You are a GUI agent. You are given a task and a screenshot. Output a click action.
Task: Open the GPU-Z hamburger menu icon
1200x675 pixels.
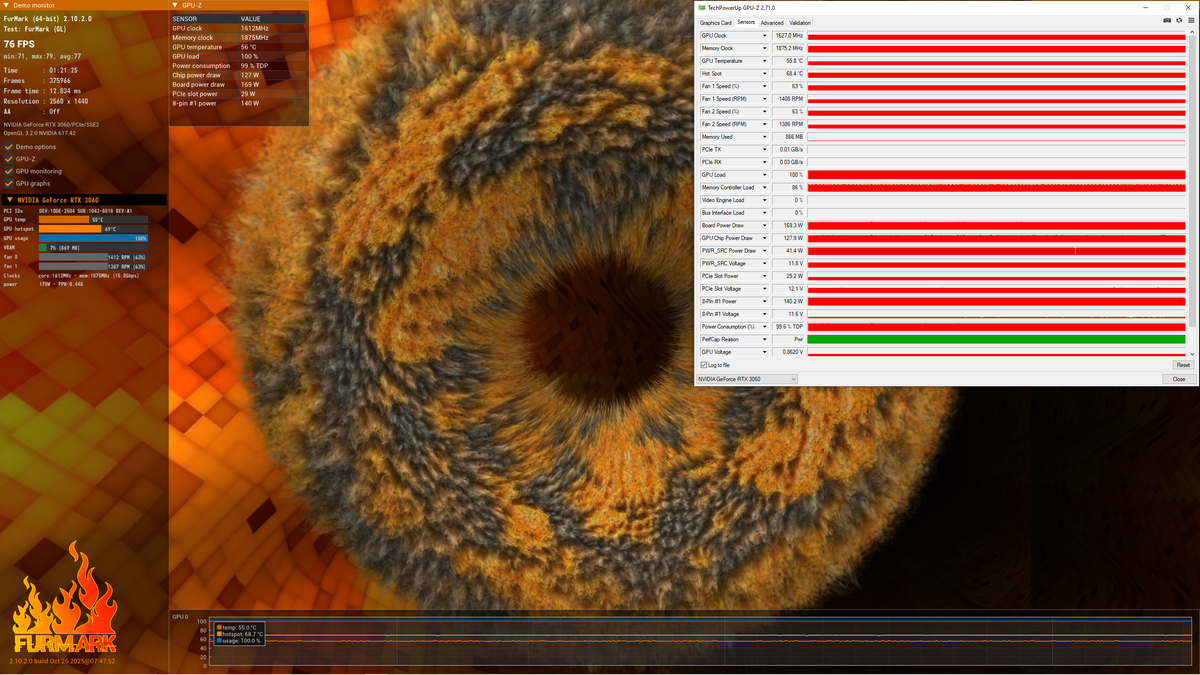click(x=1191, y=20)
